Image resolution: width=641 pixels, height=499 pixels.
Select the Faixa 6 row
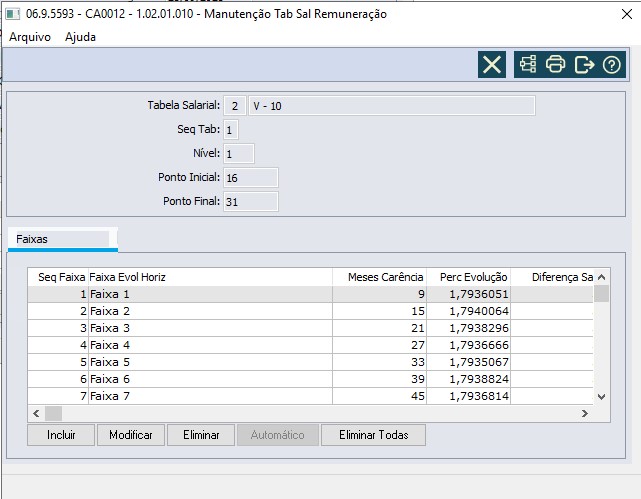(310, 379)
